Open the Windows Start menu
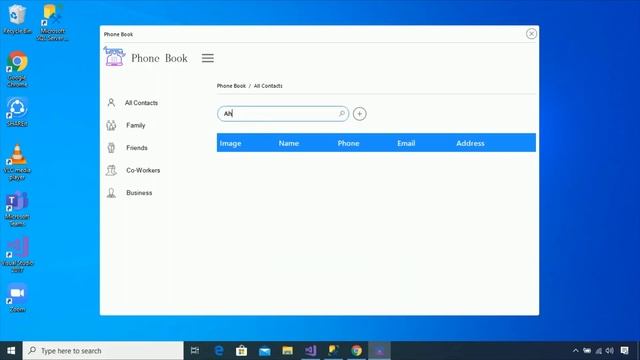 click(11, 351)
